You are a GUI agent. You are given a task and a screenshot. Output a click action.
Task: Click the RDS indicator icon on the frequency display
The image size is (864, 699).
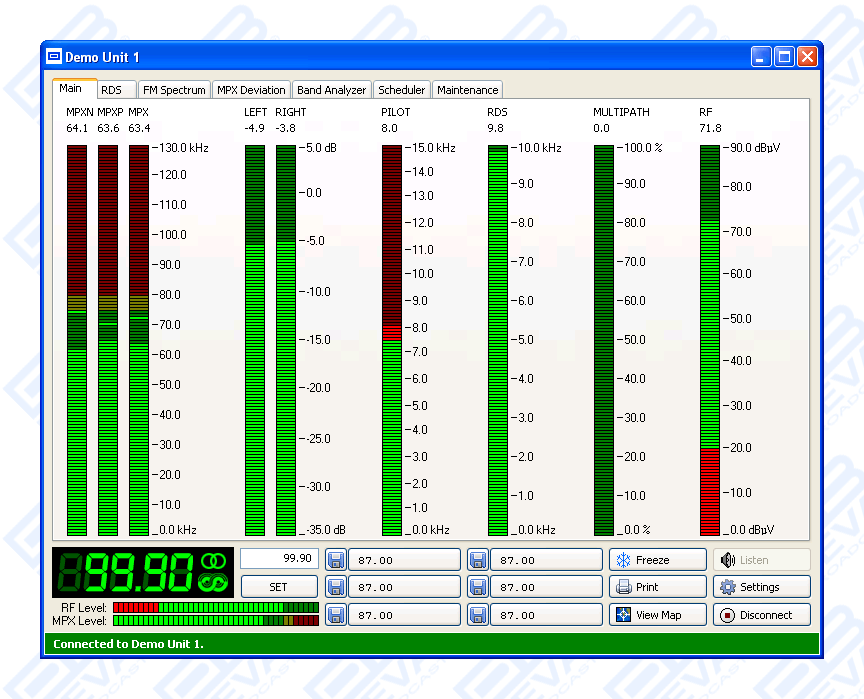click(x=213, y=583)
